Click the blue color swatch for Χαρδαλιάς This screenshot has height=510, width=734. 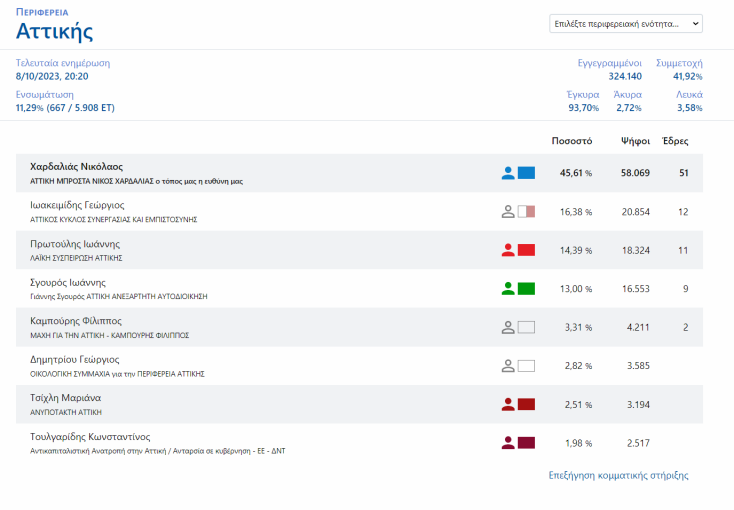tap(527, 173)
